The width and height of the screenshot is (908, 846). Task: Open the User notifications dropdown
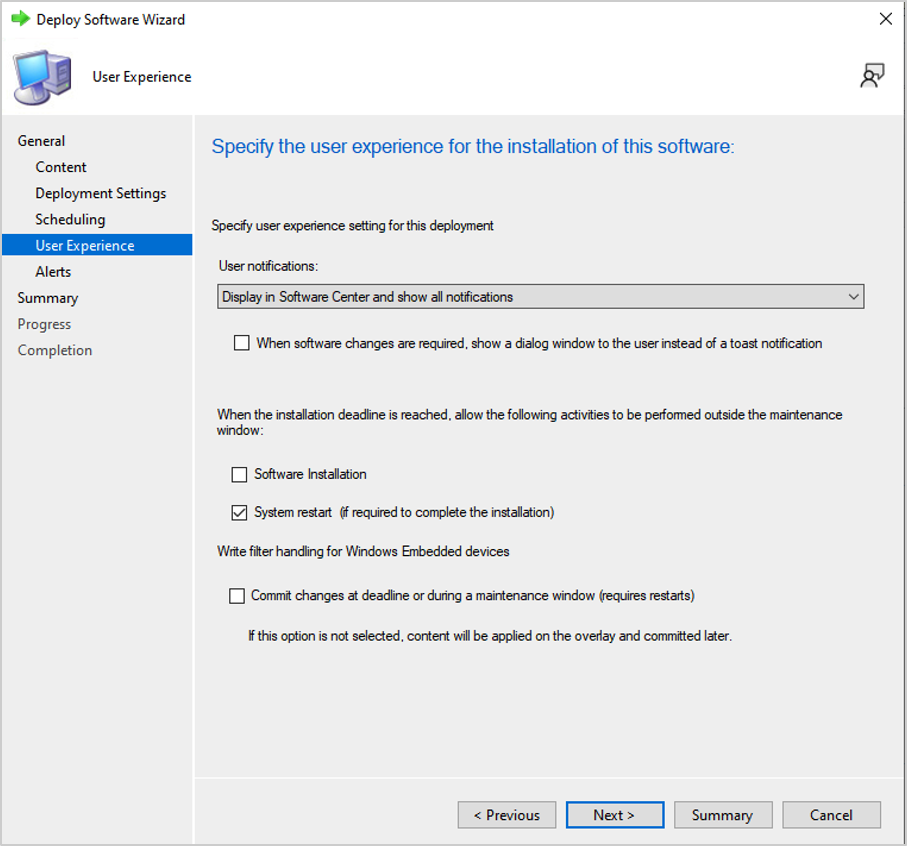coord(540,297)
